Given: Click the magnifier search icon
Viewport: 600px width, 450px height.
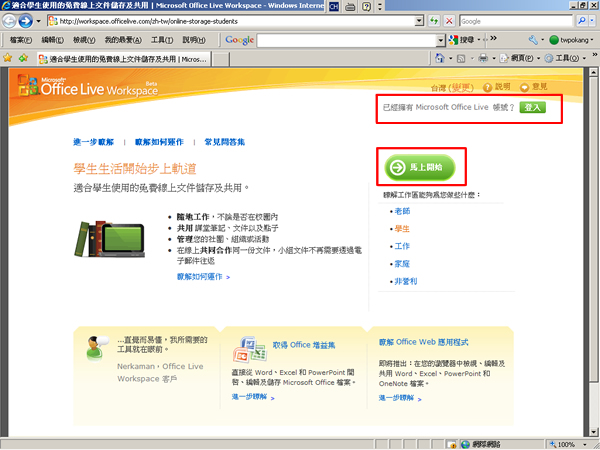Looking at the screenshot, I should point(582,21).
